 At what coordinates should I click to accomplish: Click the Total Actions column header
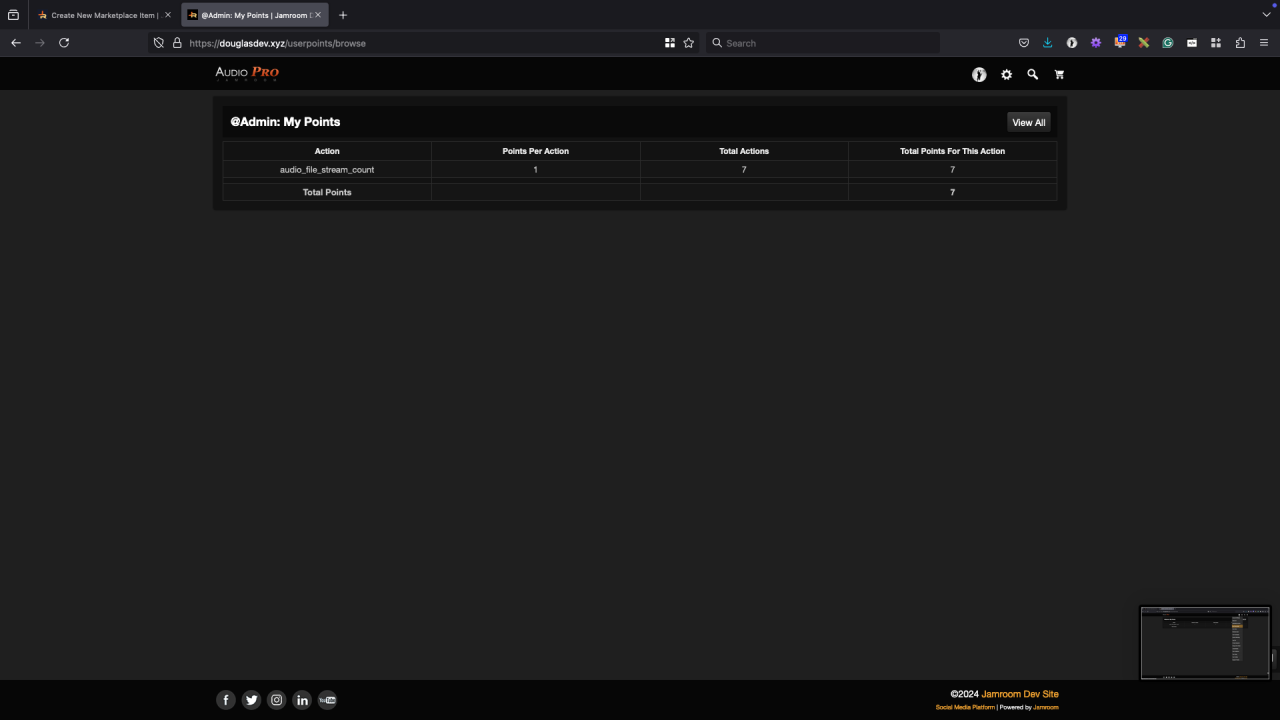pyautogui.click(x=744, y=151)
